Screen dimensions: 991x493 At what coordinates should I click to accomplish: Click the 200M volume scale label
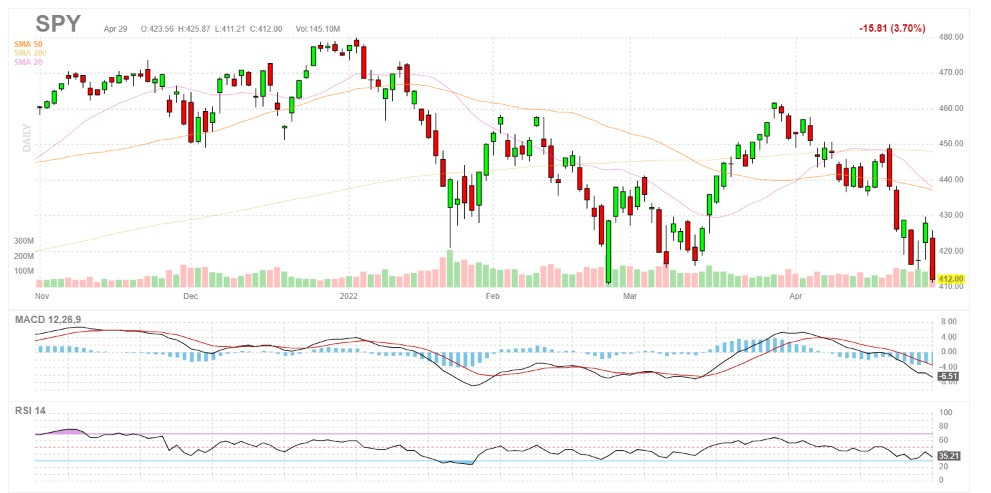pos(23,256)
